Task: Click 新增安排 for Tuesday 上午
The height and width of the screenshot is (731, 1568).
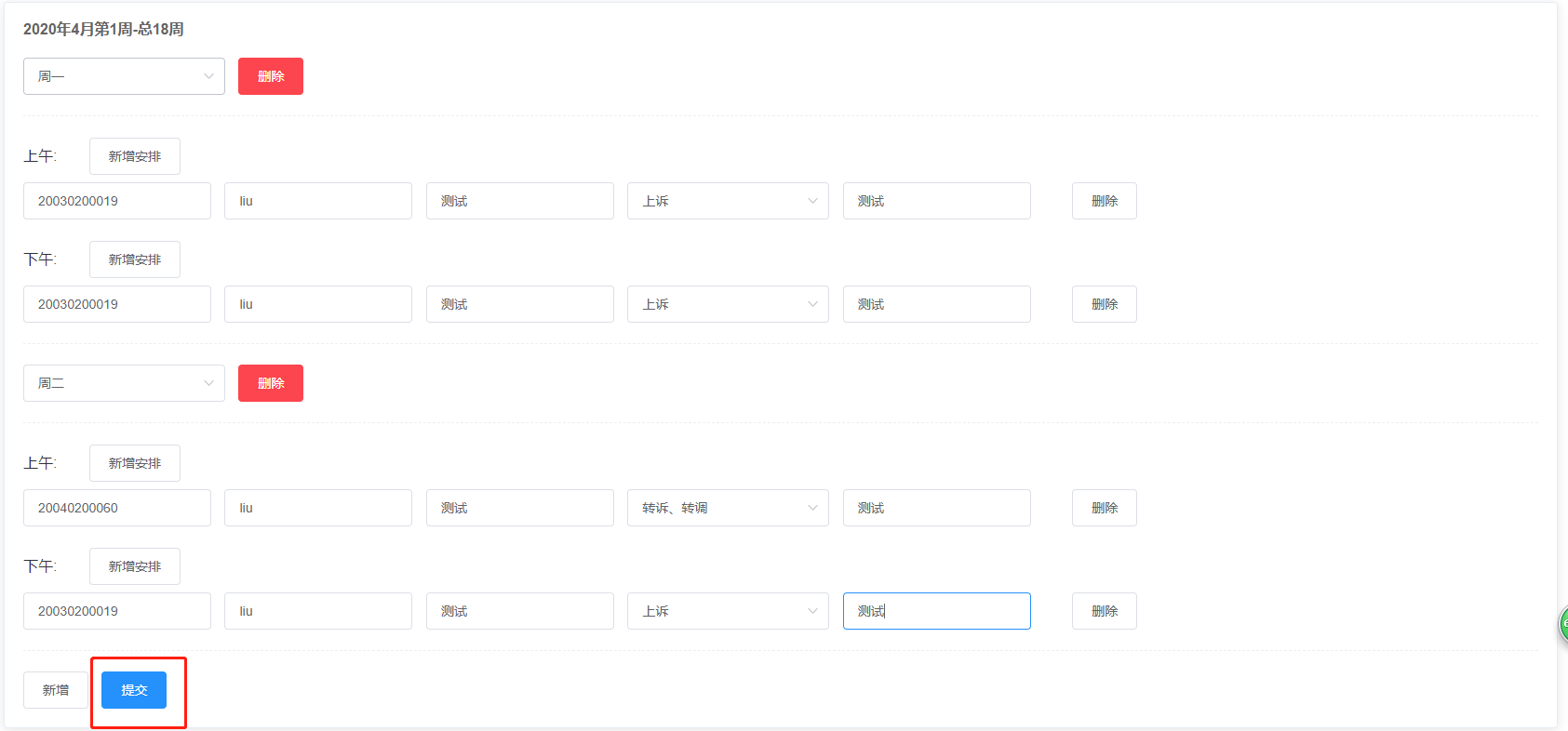Action: coord(135,463)
